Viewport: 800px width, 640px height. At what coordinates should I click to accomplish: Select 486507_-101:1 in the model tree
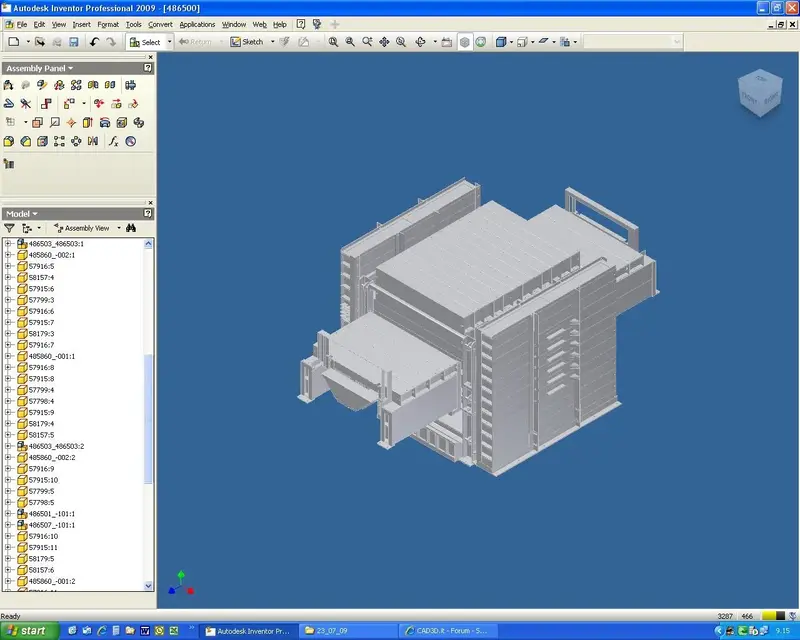(52, 525)
